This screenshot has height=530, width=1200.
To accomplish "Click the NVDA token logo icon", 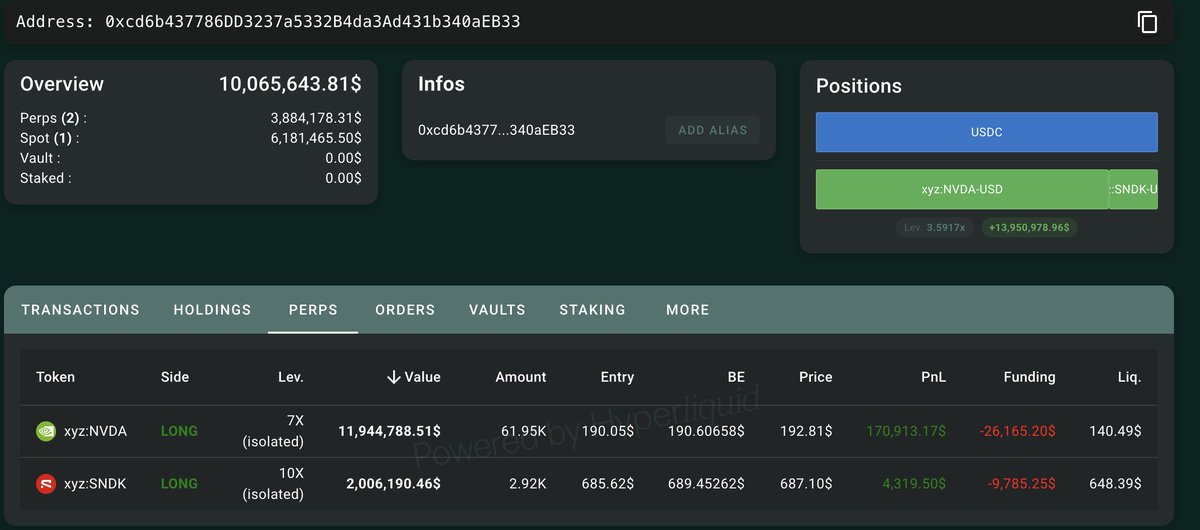I will pos(46,432).
